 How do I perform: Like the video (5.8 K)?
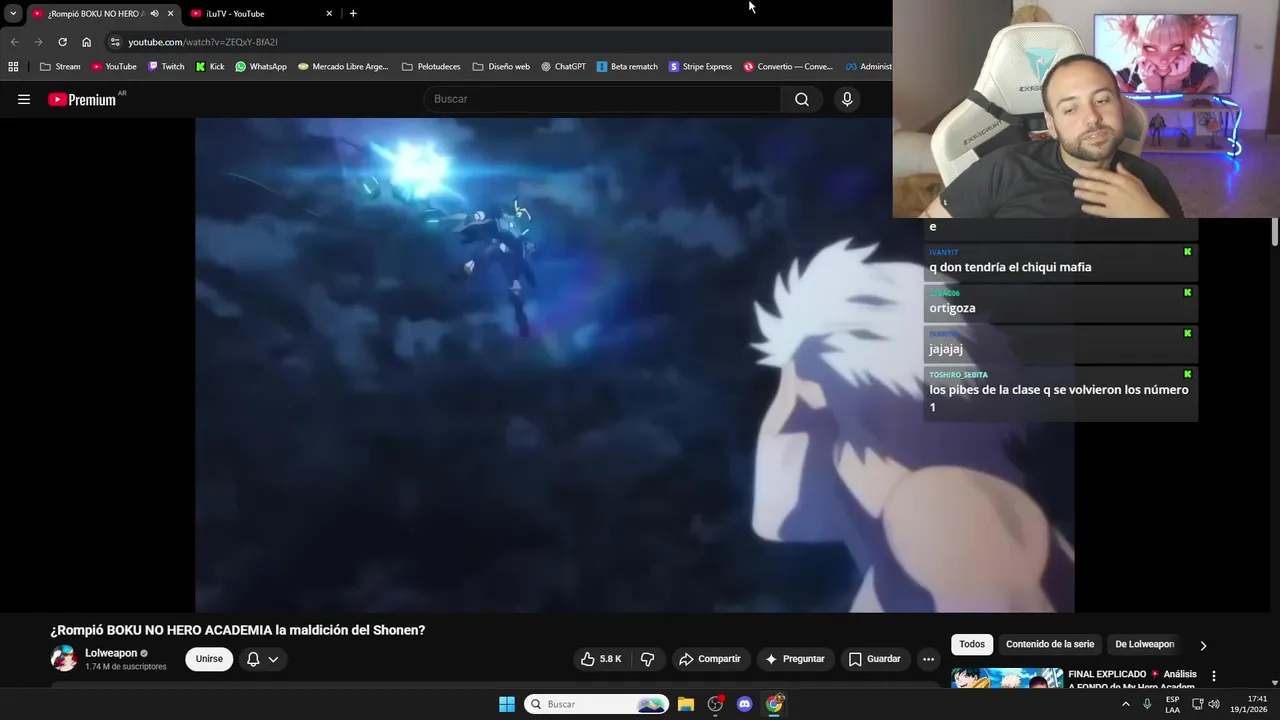coord(601,659)
